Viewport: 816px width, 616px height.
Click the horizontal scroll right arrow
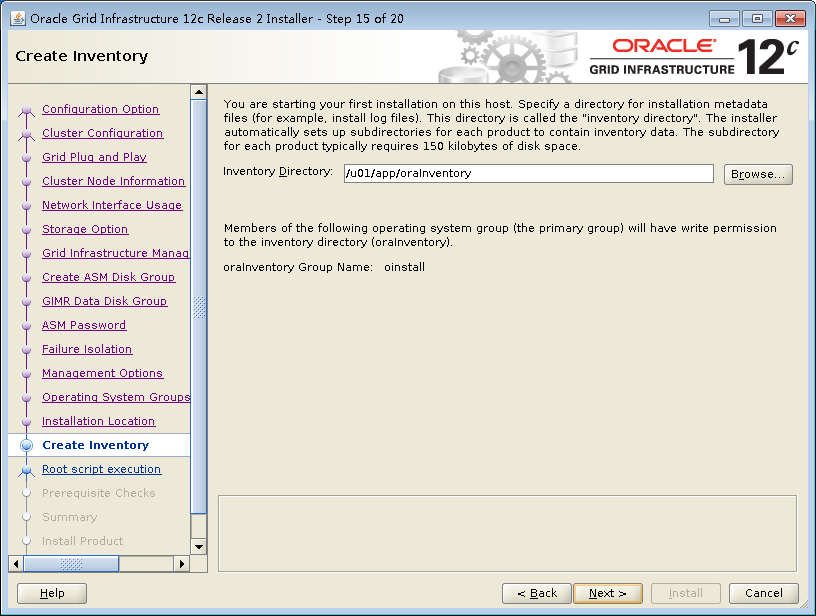(x=182, y=563)
